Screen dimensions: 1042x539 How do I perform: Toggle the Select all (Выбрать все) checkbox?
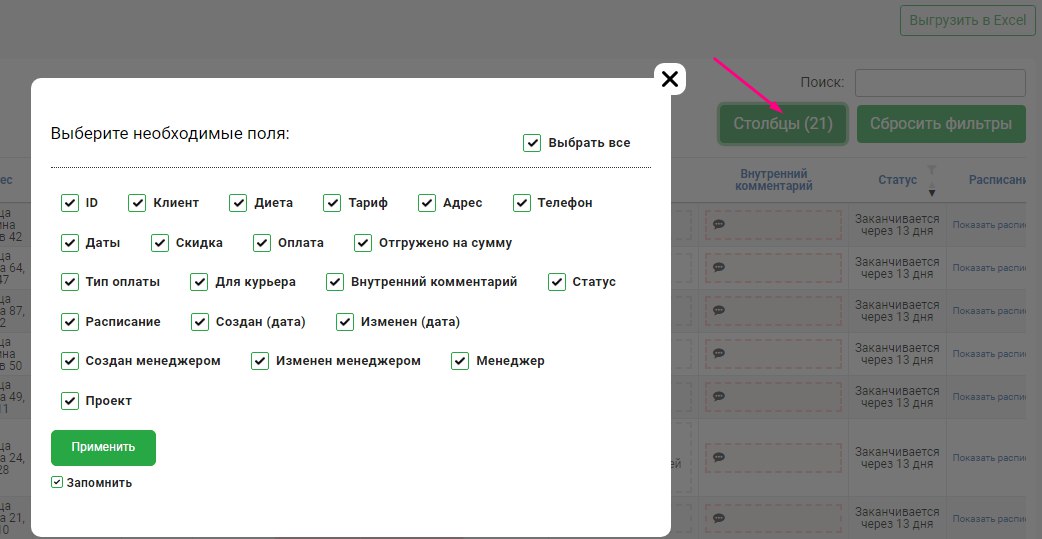[532, 143]
